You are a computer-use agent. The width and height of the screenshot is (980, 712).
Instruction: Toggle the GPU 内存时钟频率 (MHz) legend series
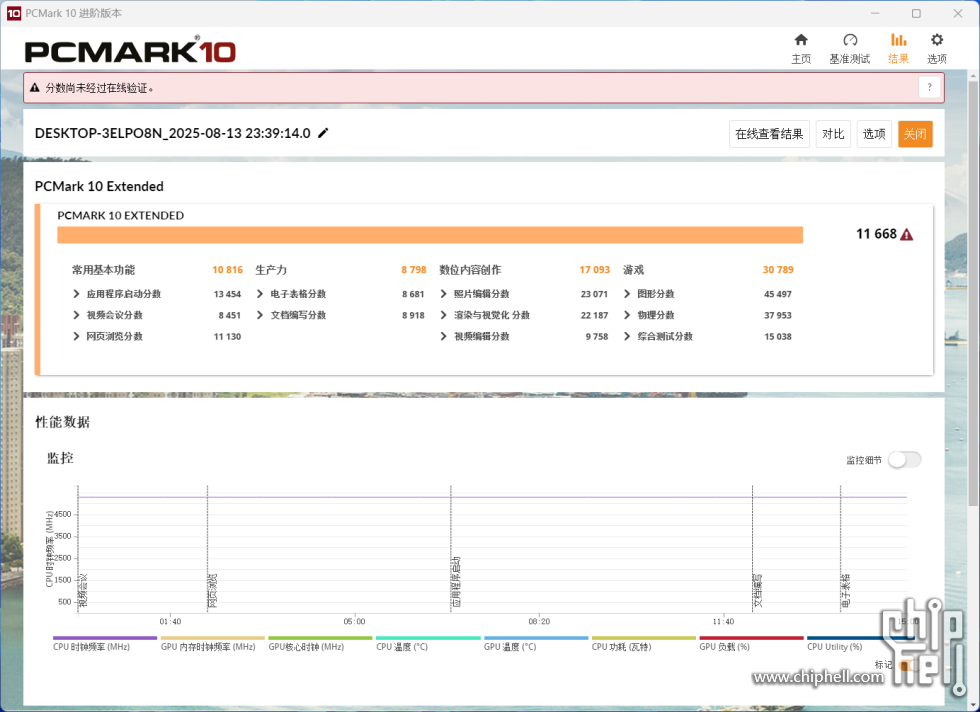pos(212,644)
